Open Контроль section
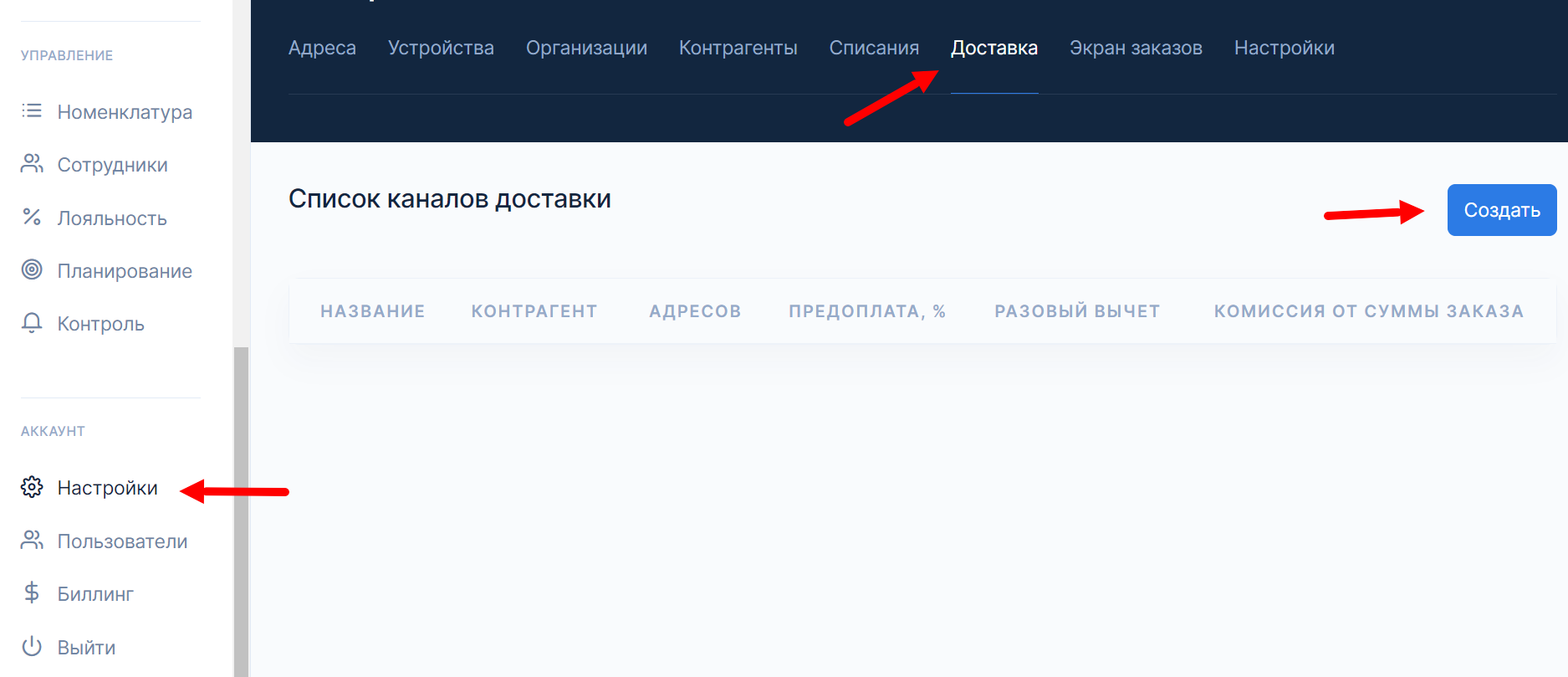1568x677 pixels. coord(100,324)
